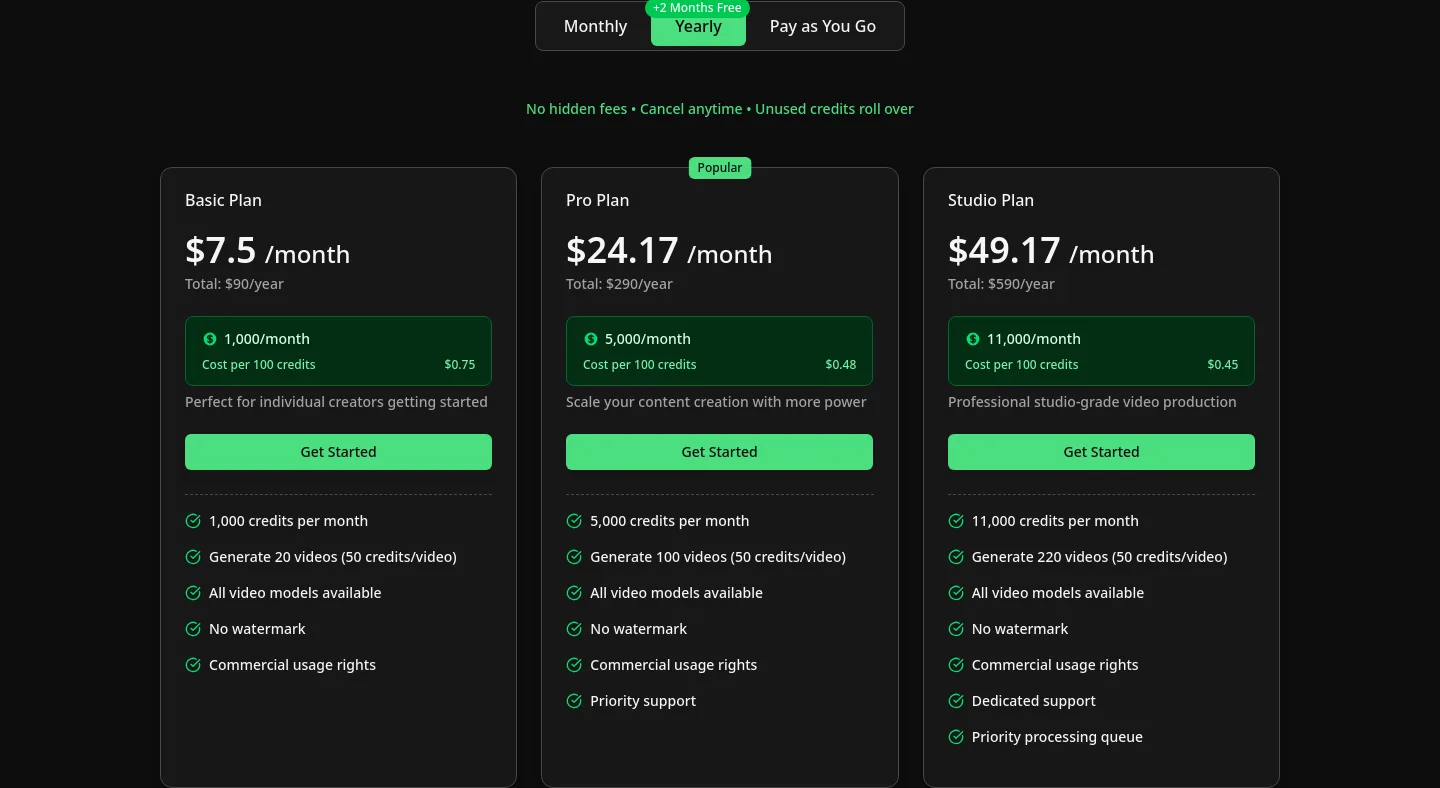Click the coin icon beside 1,000/month
The image size is (1440, 788).
click(210, 339)
